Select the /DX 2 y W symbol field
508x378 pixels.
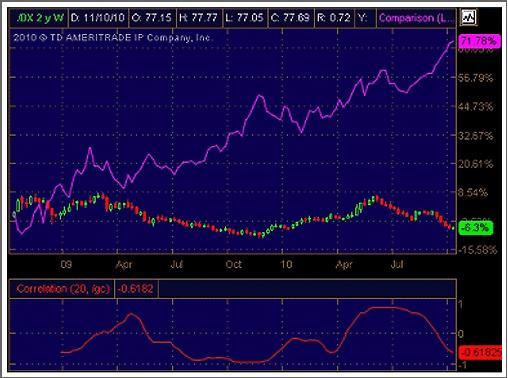pos(39,18)
